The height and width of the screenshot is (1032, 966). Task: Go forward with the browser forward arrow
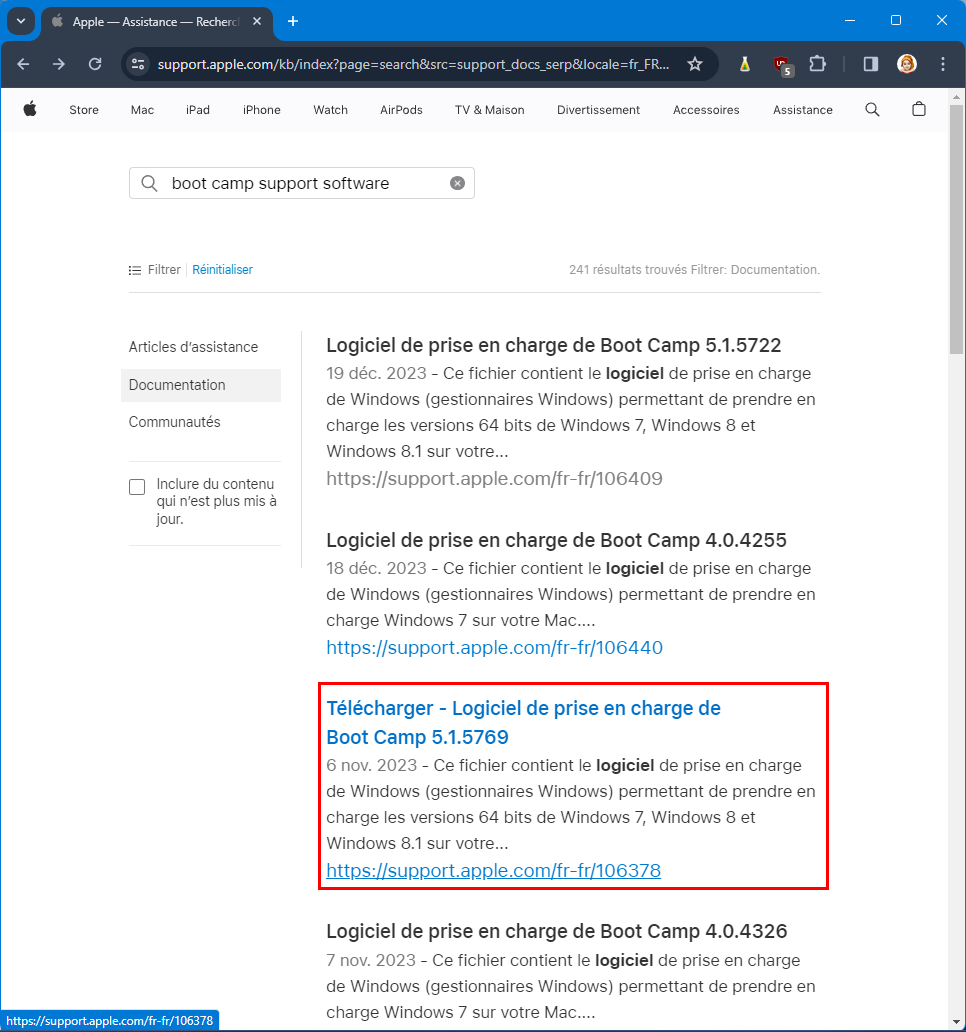[x=59, y=64]
